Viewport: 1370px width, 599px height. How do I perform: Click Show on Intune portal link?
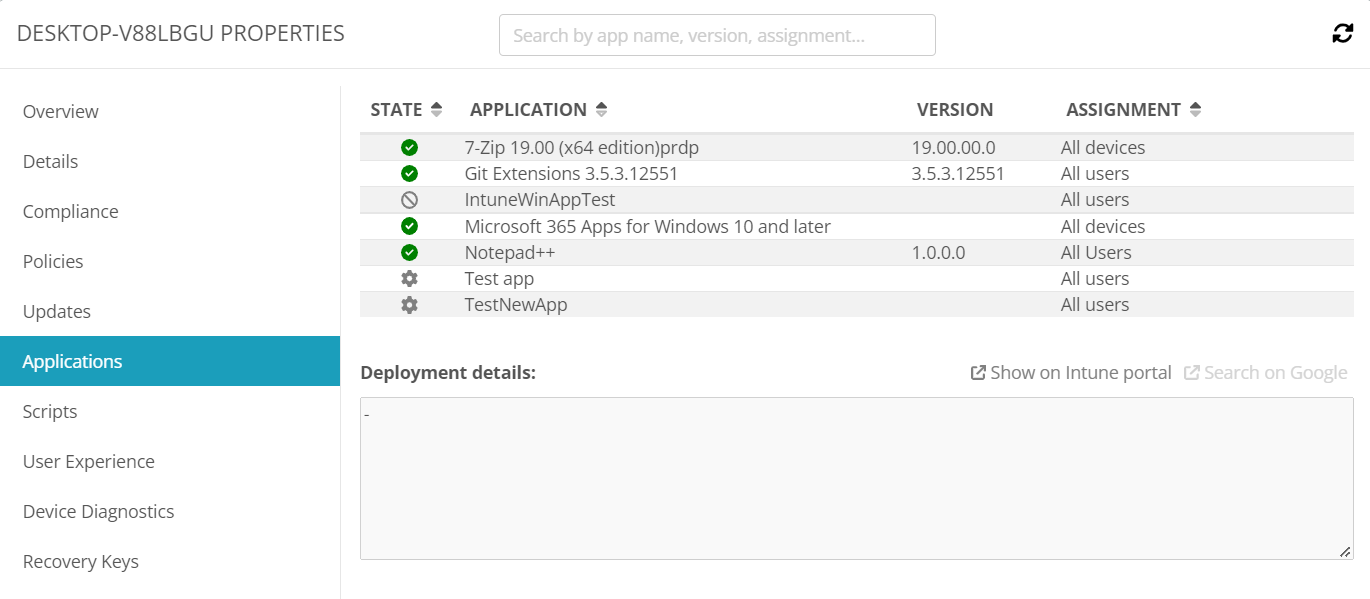tap(1071, 373)
